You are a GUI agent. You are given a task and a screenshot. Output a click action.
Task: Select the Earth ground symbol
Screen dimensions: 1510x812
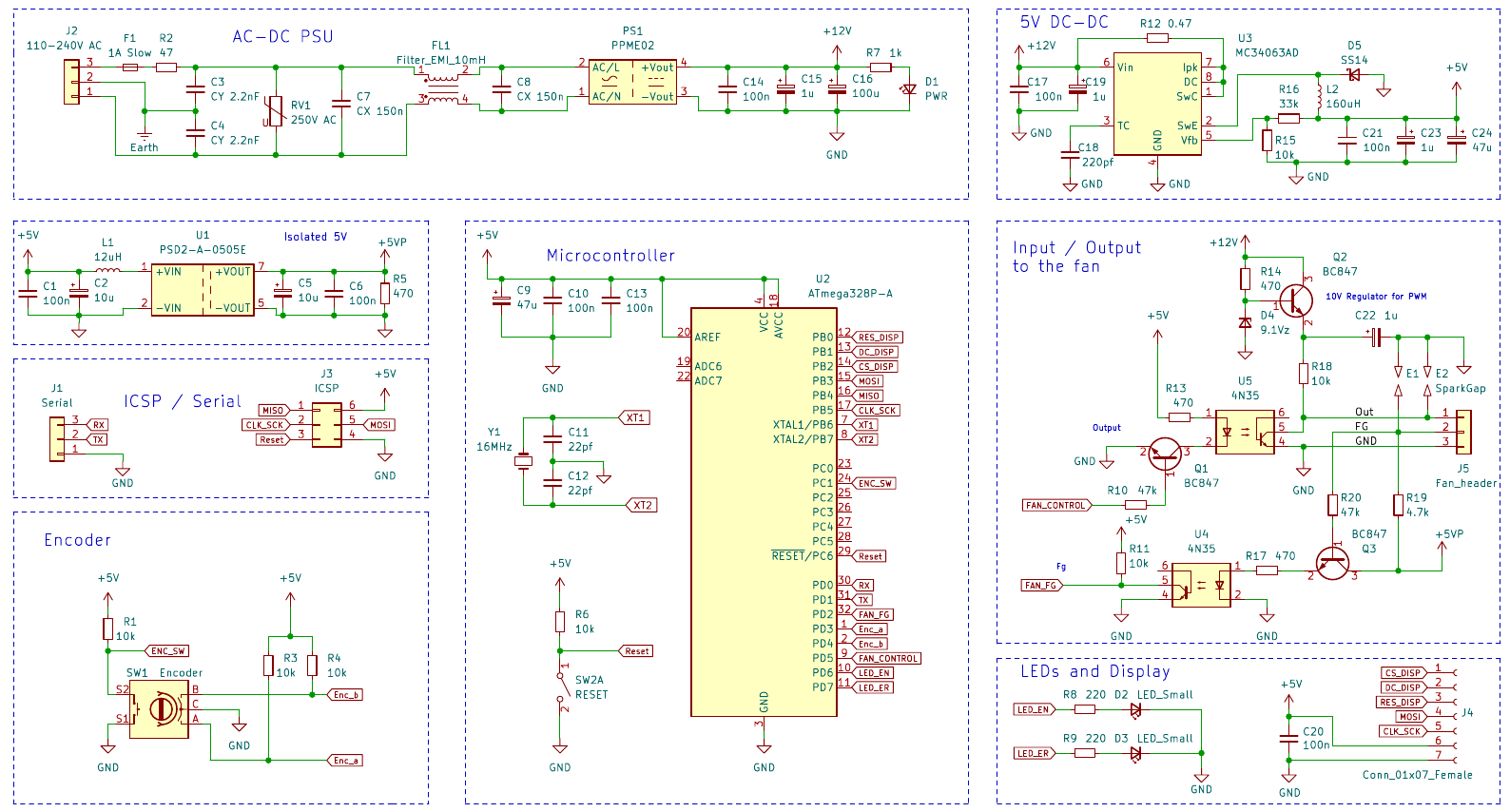(x=145, y=136)
